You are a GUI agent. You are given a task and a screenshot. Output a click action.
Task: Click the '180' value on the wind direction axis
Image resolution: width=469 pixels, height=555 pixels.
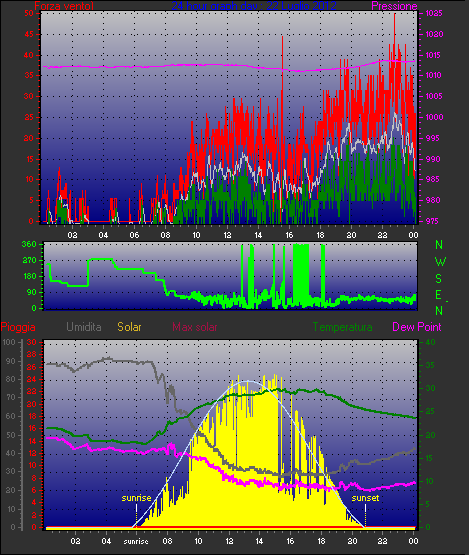[29, 276]
